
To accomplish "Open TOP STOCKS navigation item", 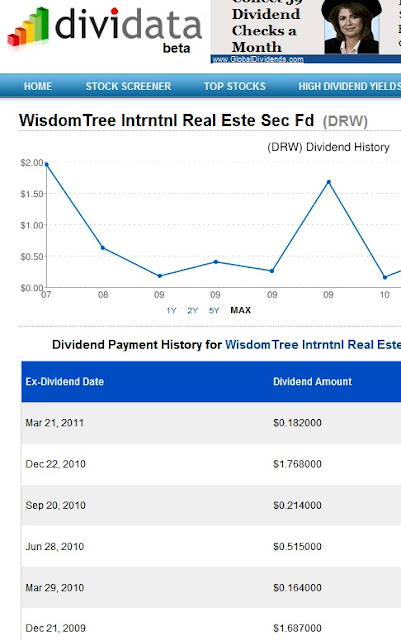I will point(235,86).
